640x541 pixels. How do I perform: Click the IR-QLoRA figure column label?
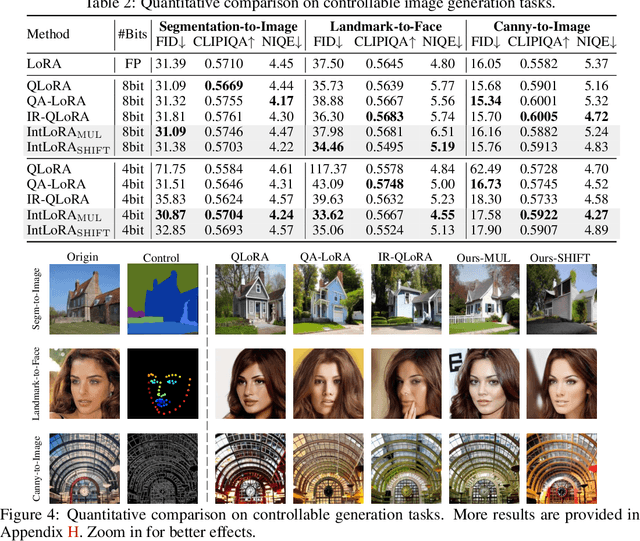[405, 257]
